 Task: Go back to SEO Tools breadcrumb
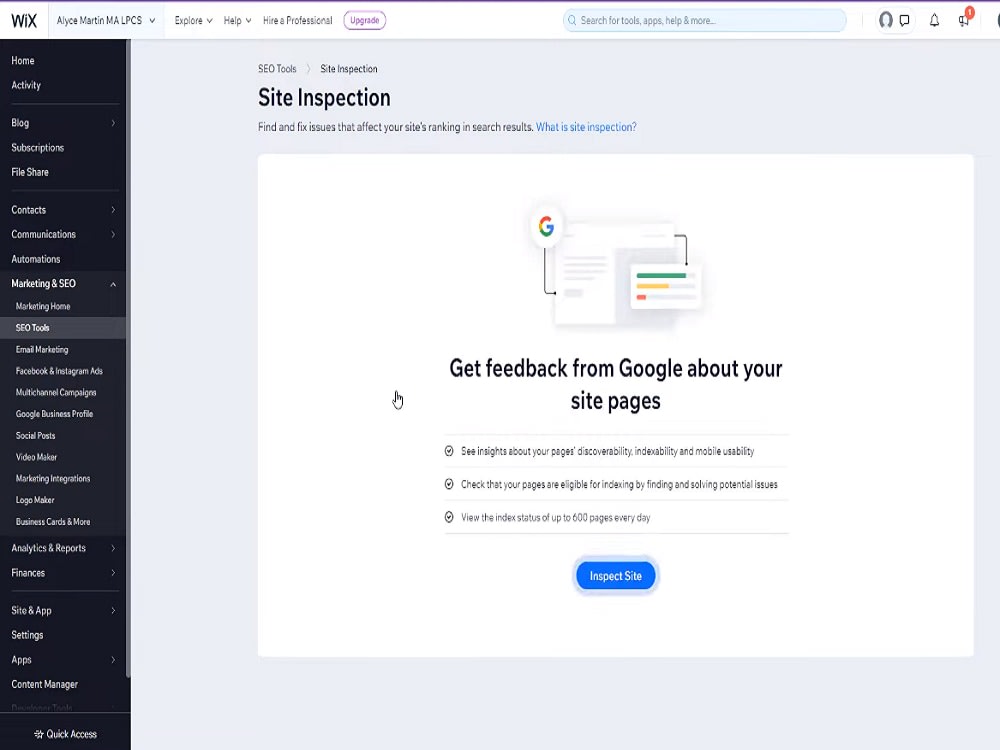(x=277, y=69)
